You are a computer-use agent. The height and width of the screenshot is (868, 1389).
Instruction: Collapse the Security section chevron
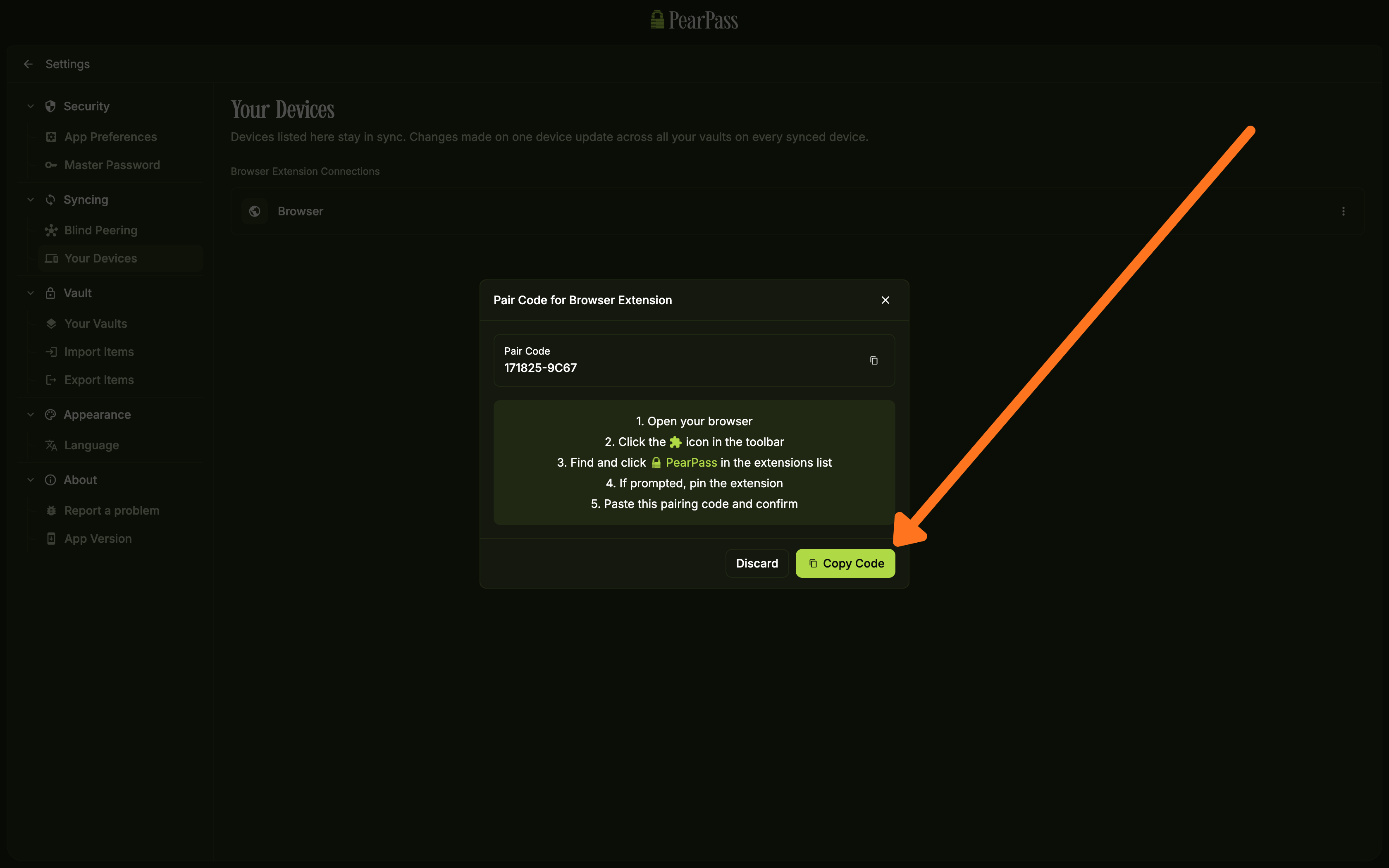click(x=31, y=106)
